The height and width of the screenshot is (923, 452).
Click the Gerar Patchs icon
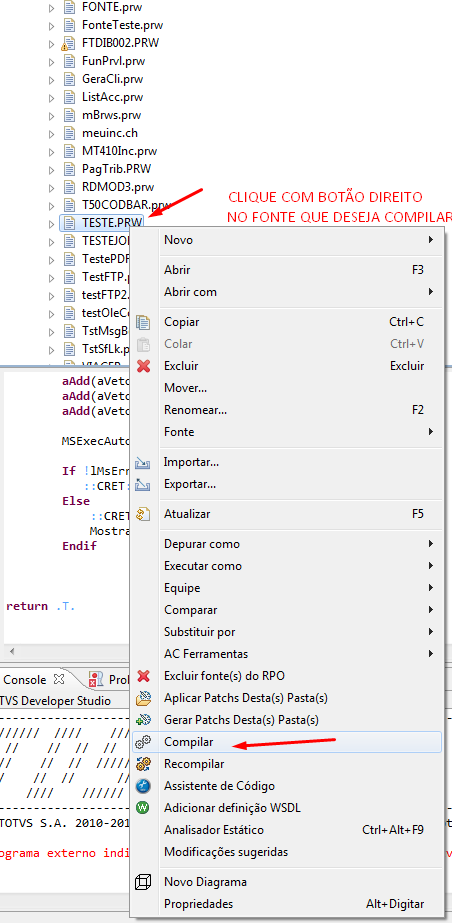coord(143,720)
